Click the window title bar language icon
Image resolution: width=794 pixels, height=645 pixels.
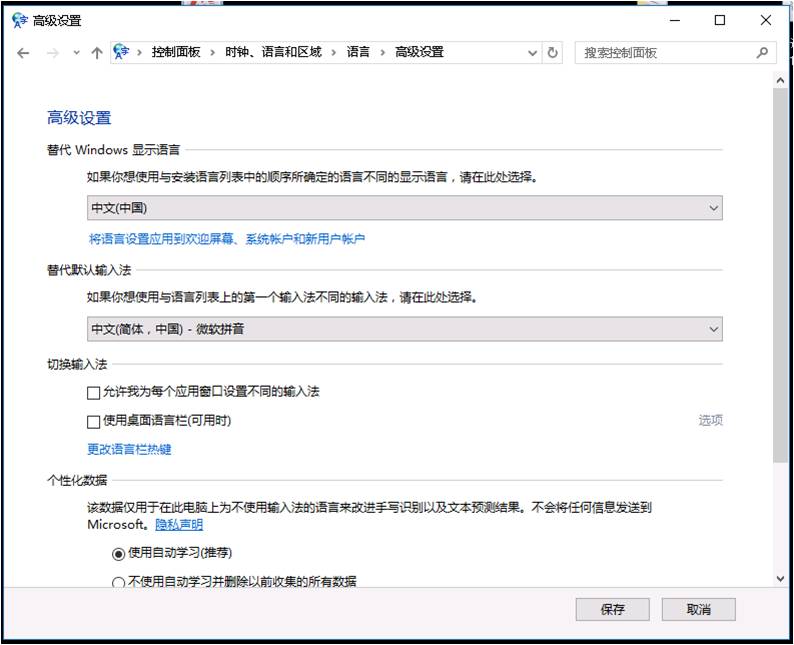(20, 20)
